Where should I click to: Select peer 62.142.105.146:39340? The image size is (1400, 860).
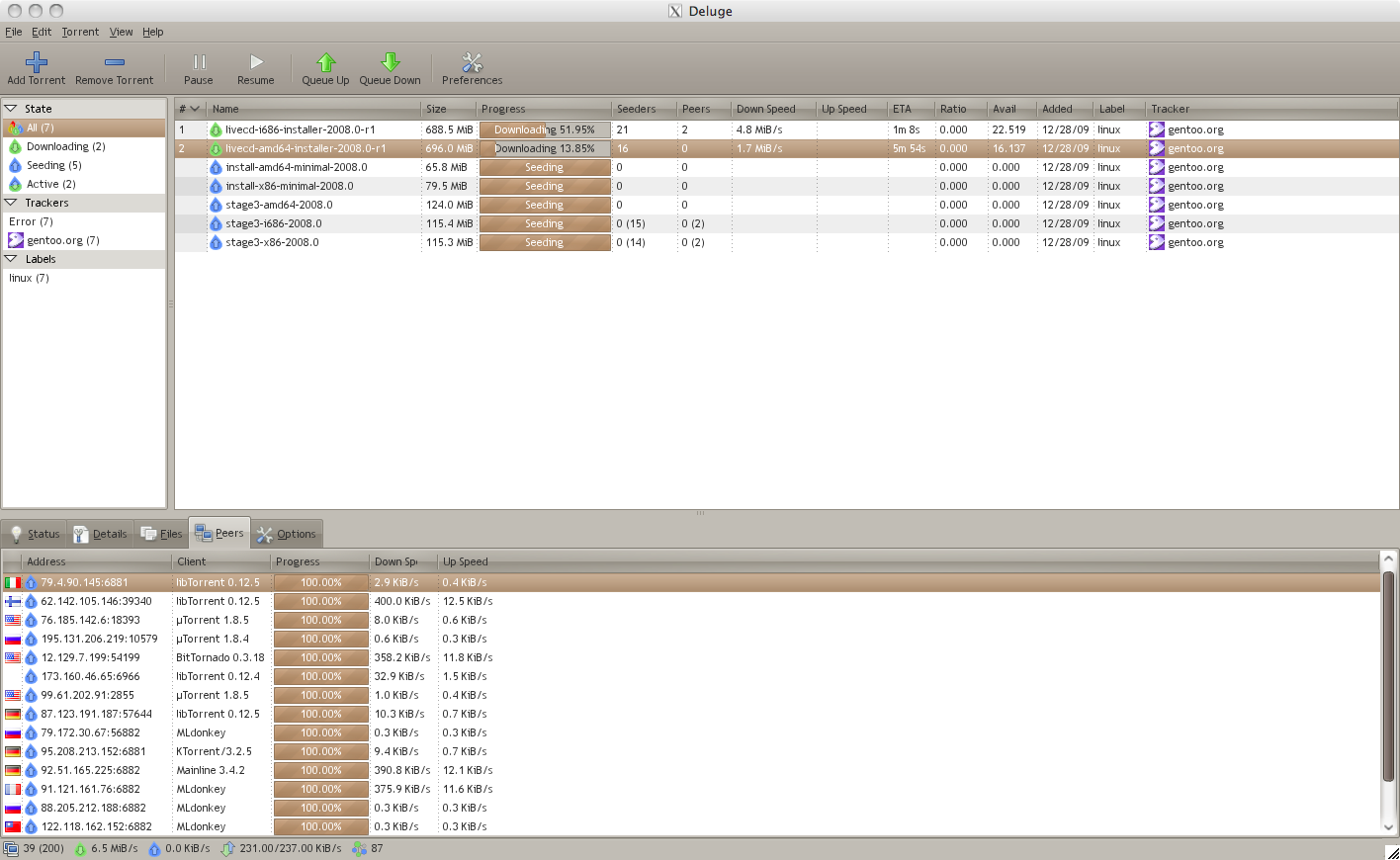click(691, 601)
